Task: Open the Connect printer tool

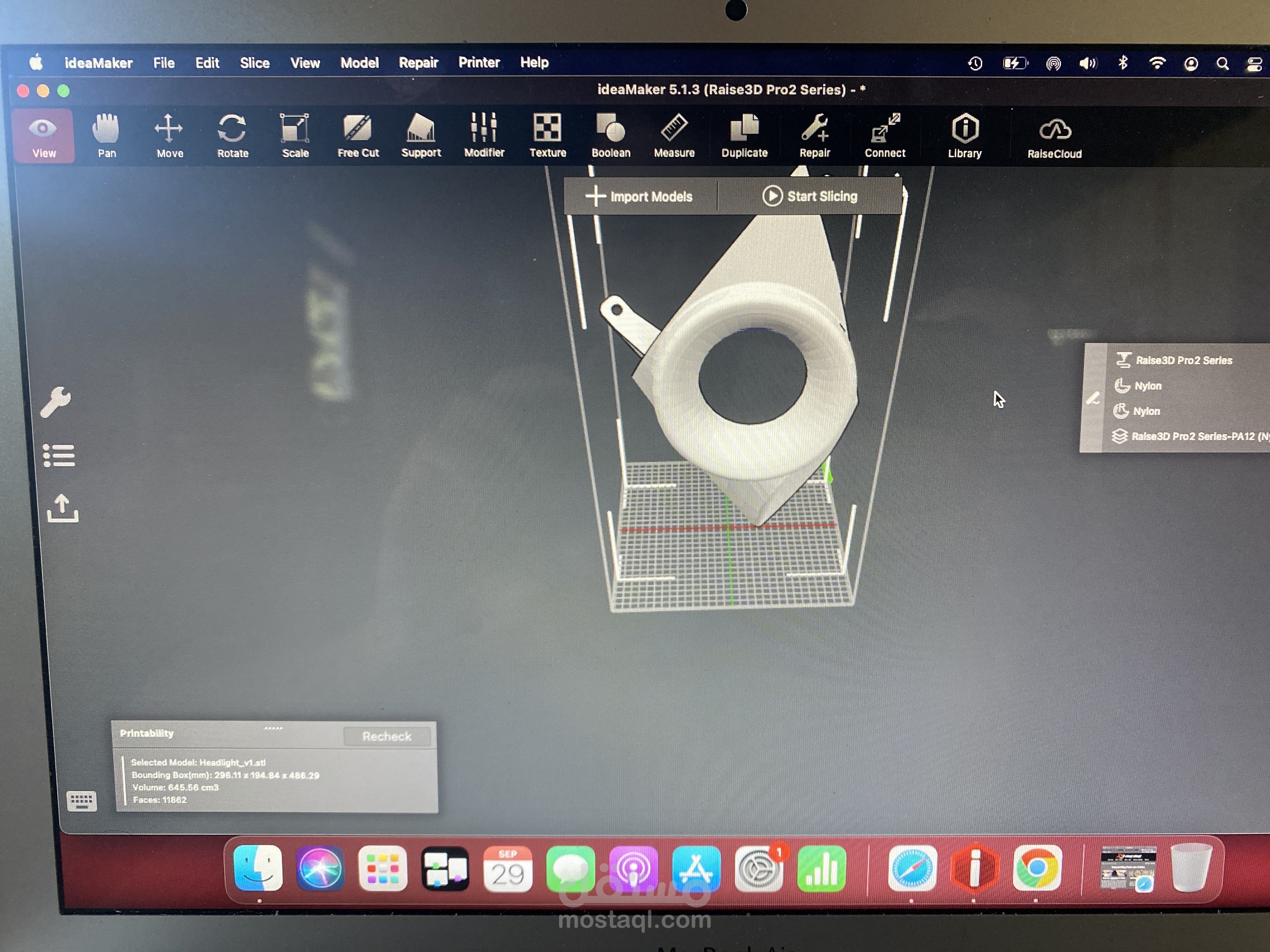Action: [x=885, y=136]
